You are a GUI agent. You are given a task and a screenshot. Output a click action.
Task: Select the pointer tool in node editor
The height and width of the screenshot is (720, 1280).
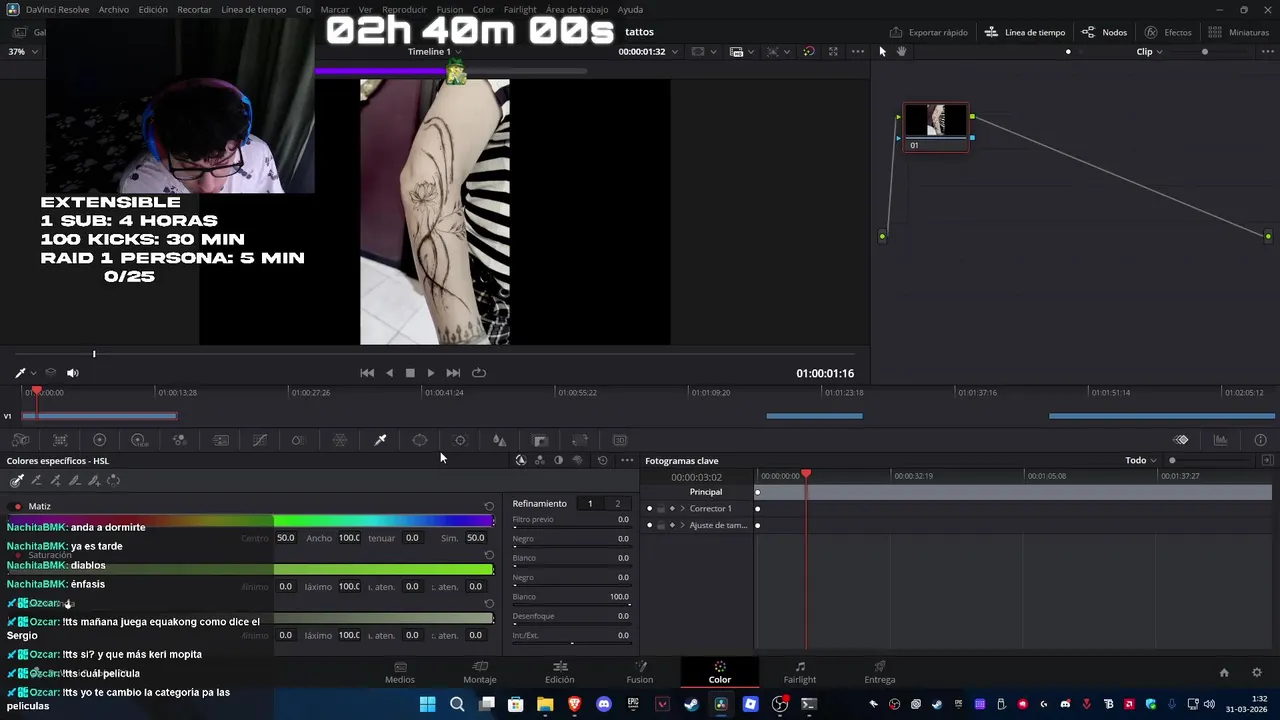tap(882, 51)
